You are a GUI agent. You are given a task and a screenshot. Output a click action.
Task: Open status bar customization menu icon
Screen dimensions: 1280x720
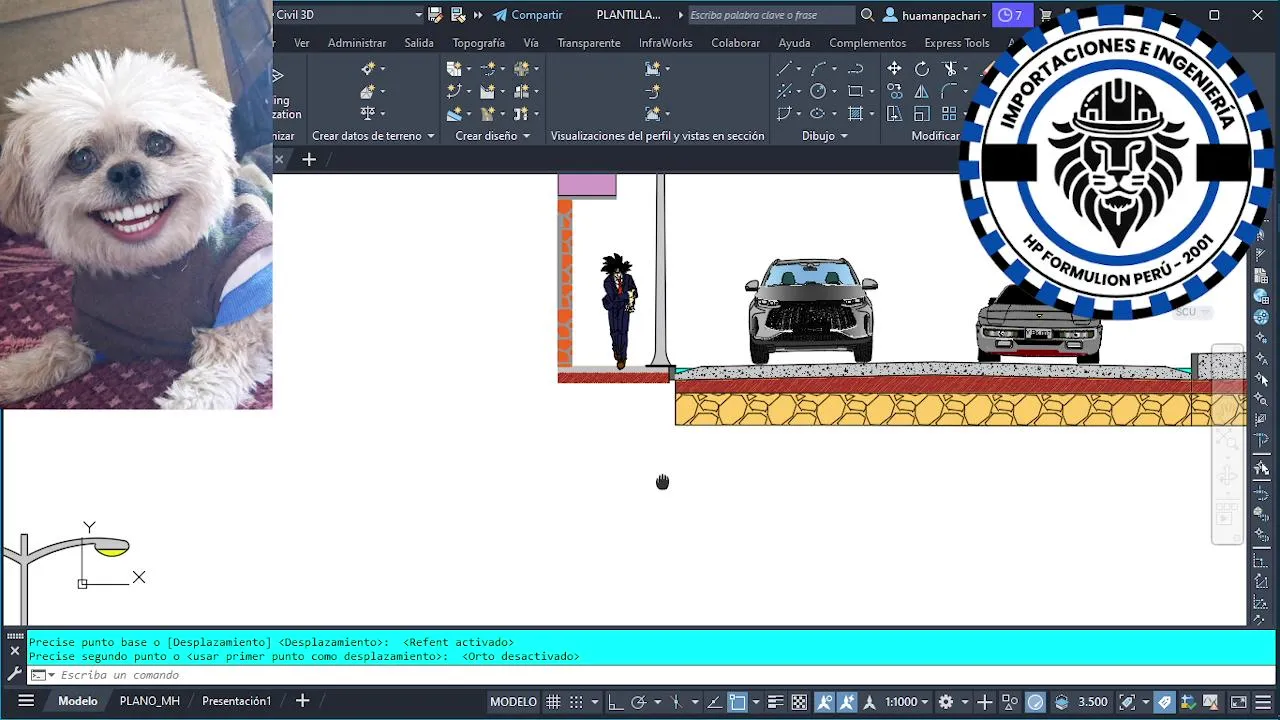click(1265, 702)
